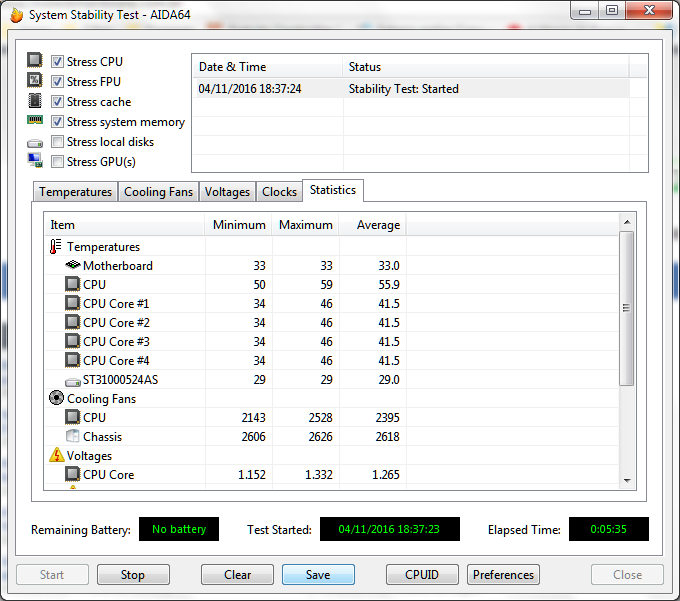Click the chip icon of CPU temperature row
The height and width of the screenshot is (601, 680).
pyautogui.click(x=72, y=284)
